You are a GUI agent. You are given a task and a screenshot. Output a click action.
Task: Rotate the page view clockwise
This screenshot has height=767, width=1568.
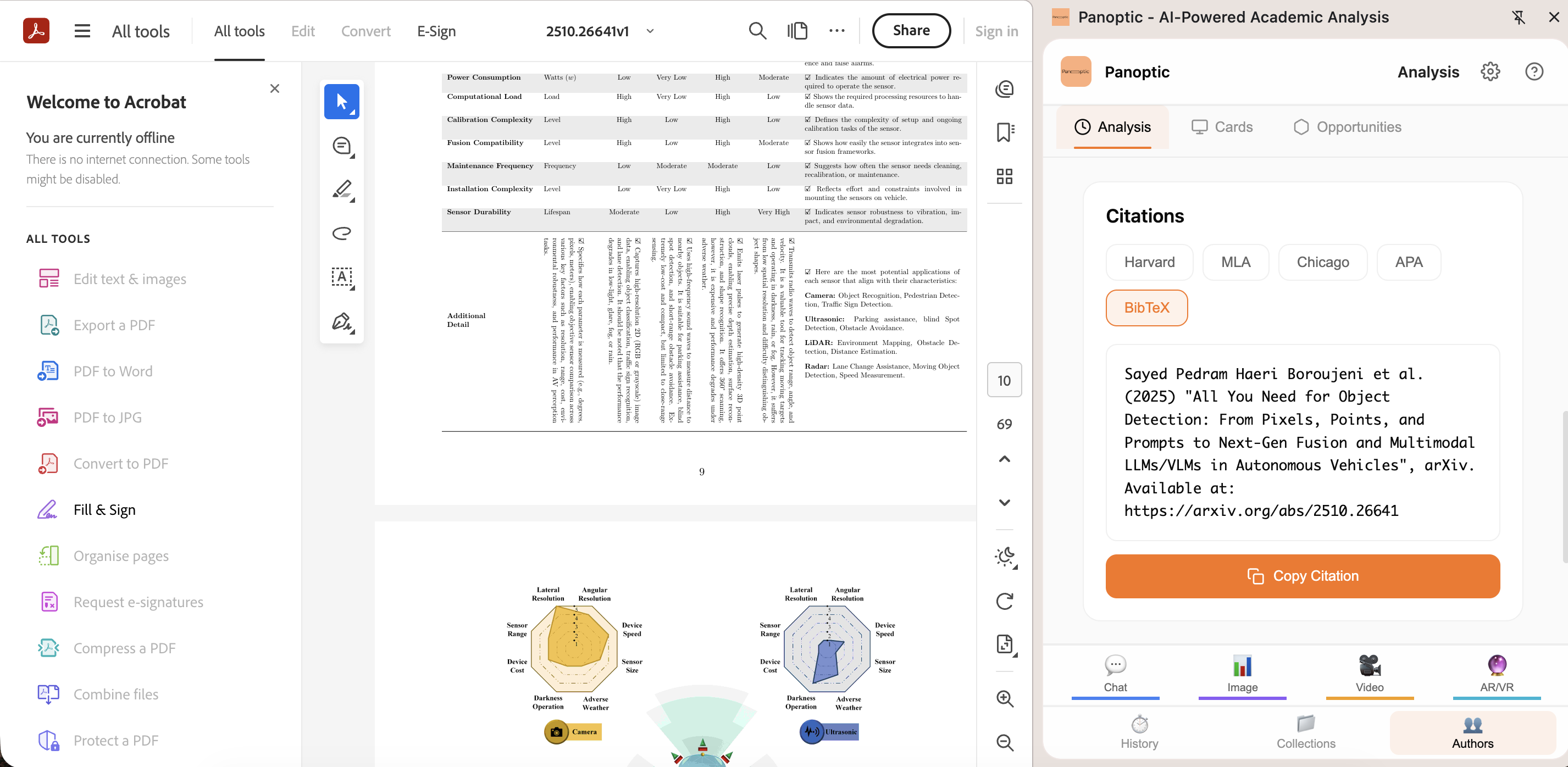pyautogui.click(x=1004, y=602)
